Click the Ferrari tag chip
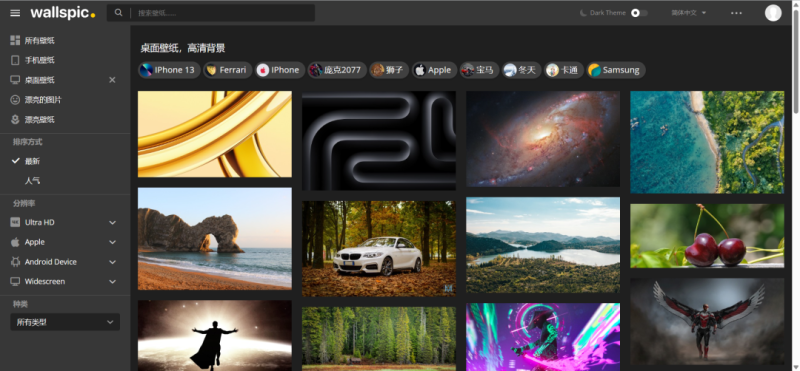This screenshot has width=800, height=371. (x=228, y=70)
